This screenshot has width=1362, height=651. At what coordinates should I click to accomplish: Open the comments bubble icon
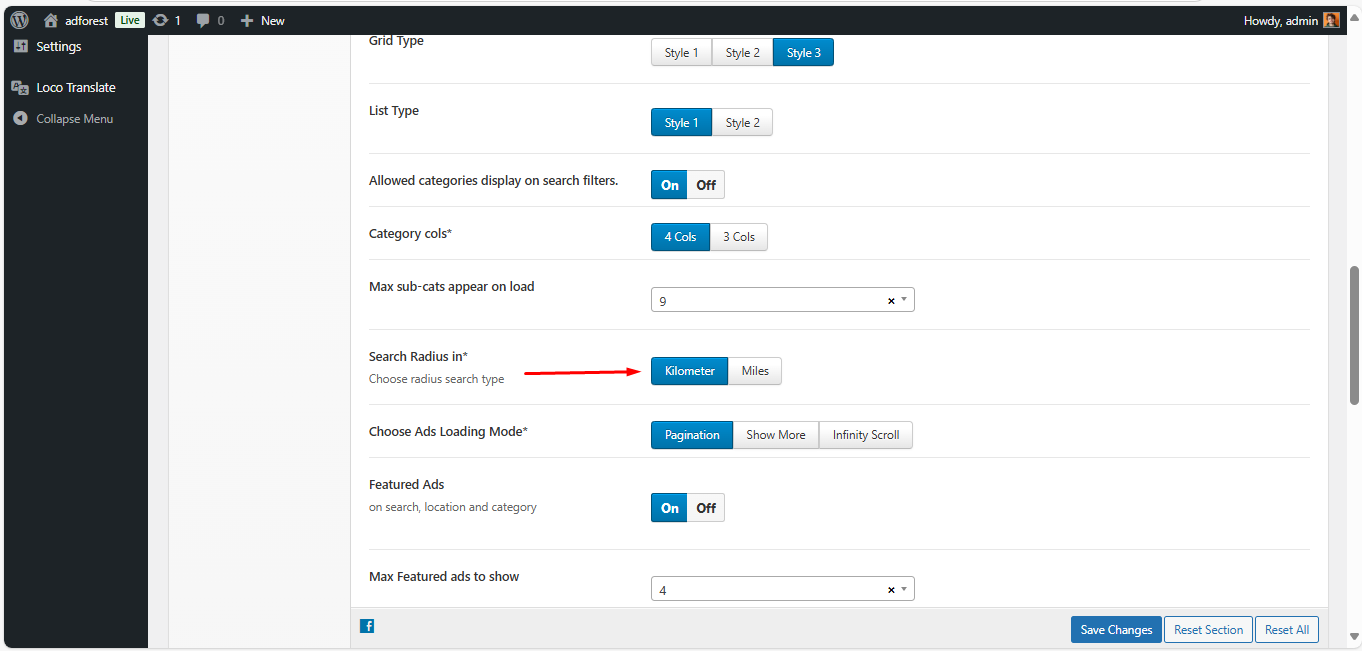coord(204,20)
